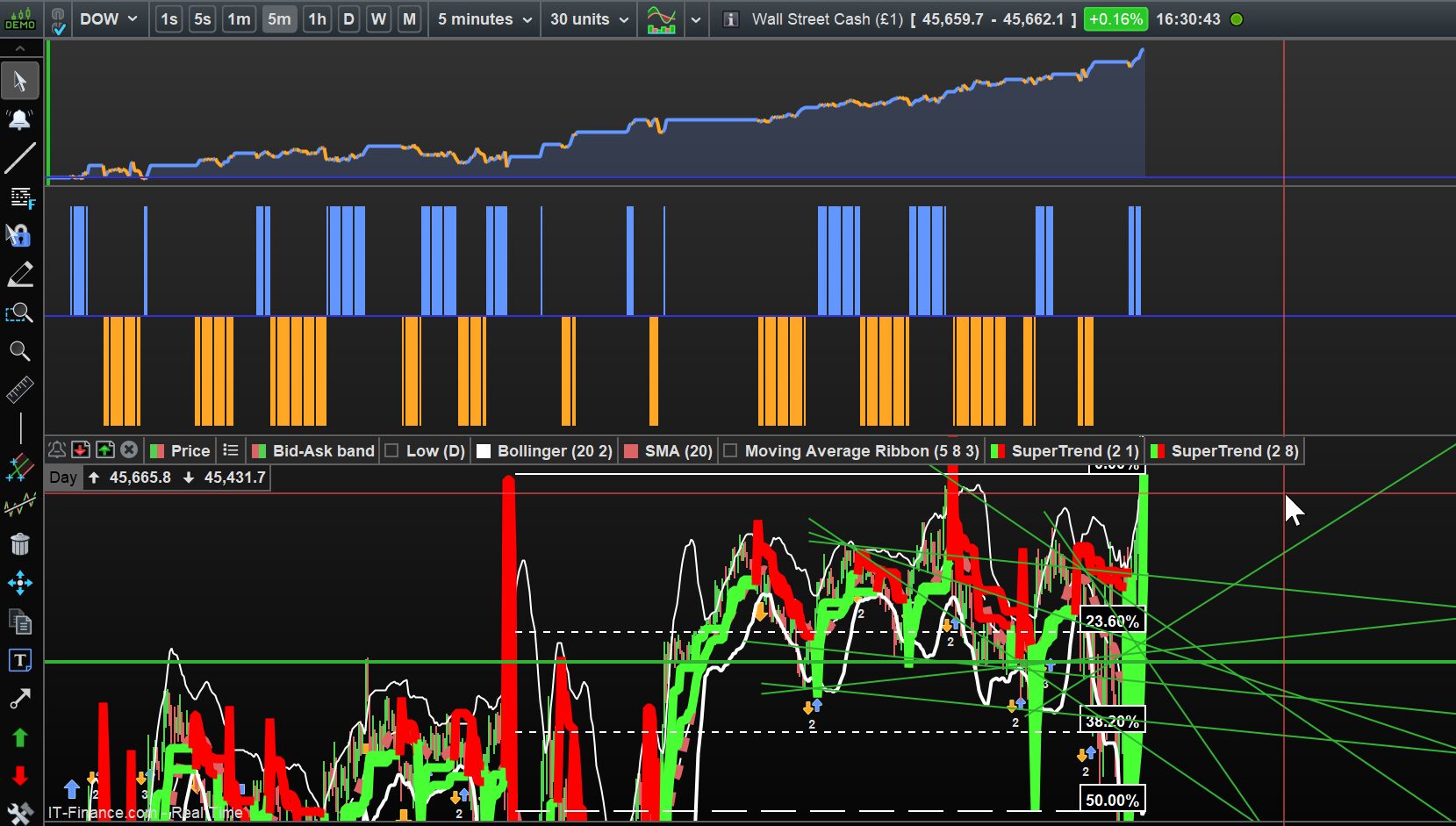This screenshot has width=1456, height=826.
Task: Click the SMA (20) indicator label
Action: pyautogui.click(x=678, y=451)
